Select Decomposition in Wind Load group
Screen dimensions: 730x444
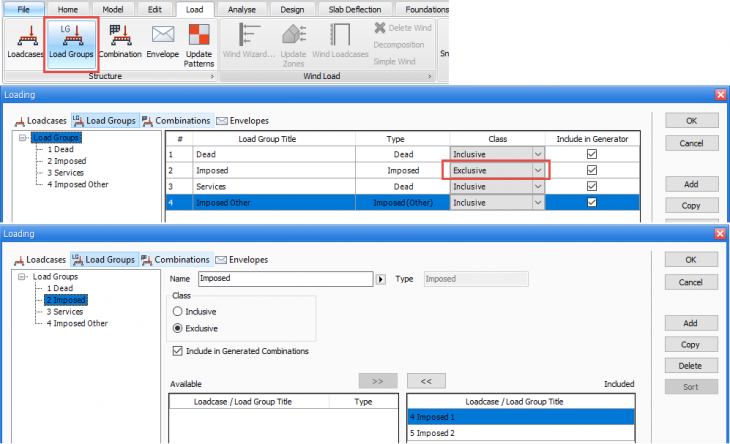pyautogui.click(x=399, y=45)
